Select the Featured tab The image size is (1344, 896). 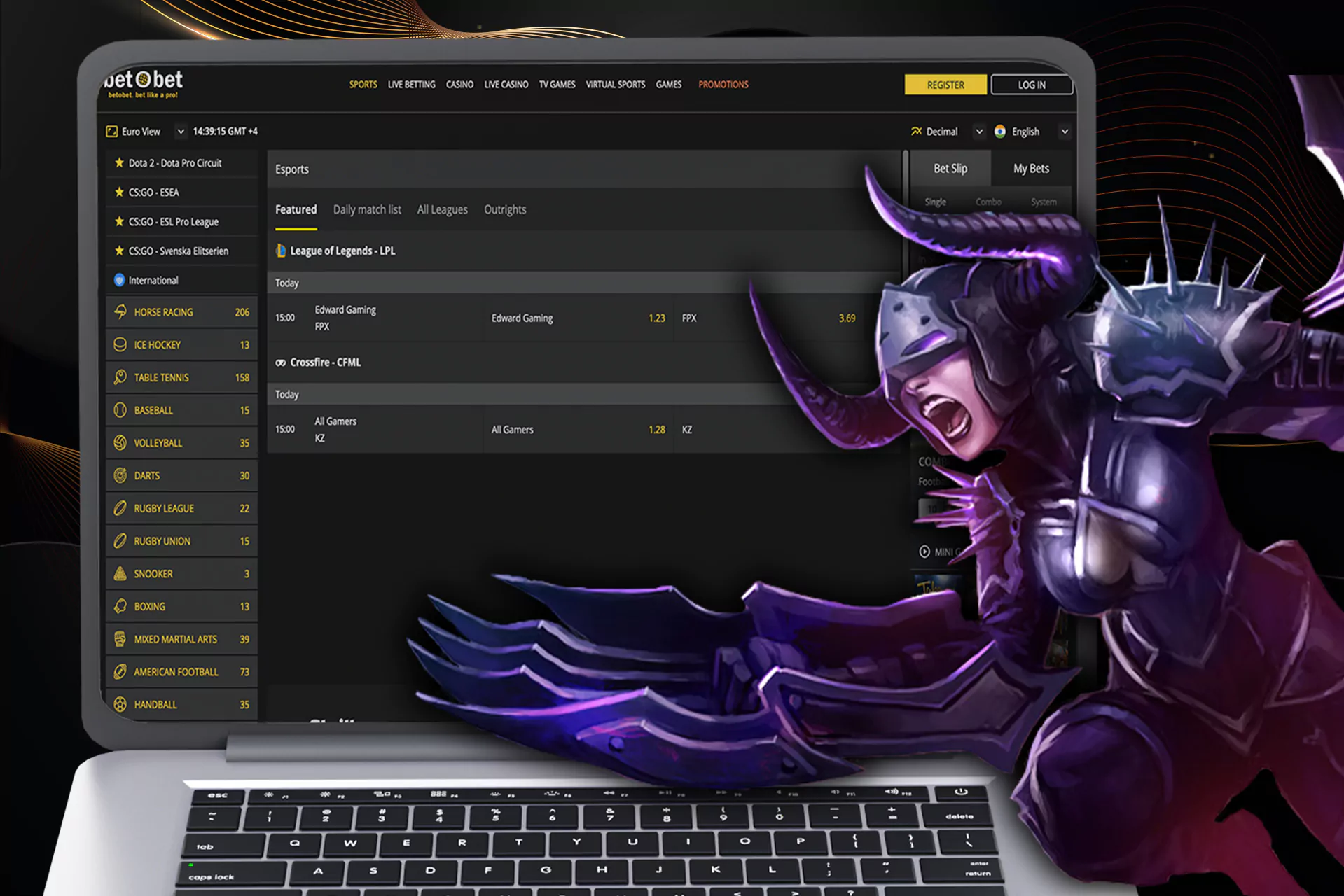click(296, 209)
